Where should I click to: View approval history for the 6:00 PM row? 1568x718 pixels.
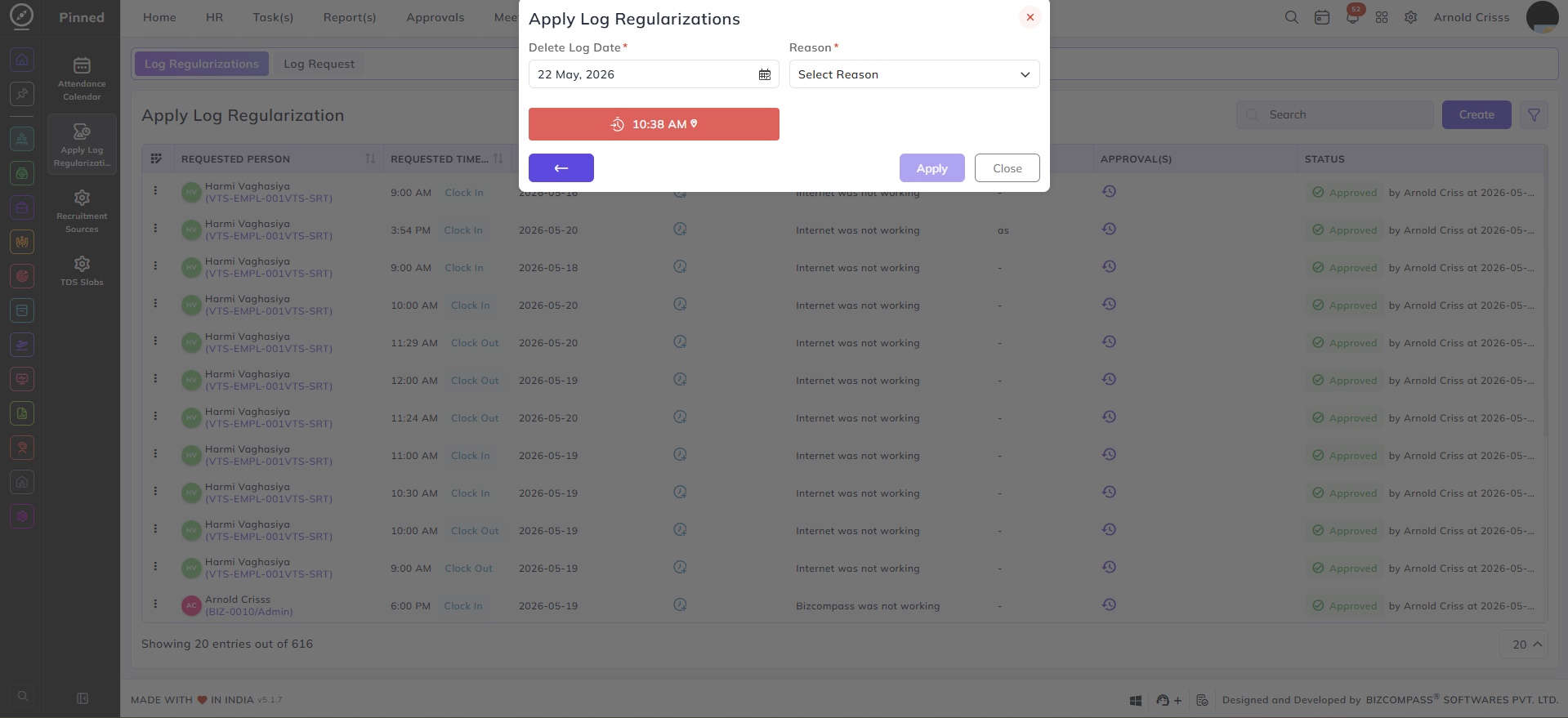click(1109, 604)
